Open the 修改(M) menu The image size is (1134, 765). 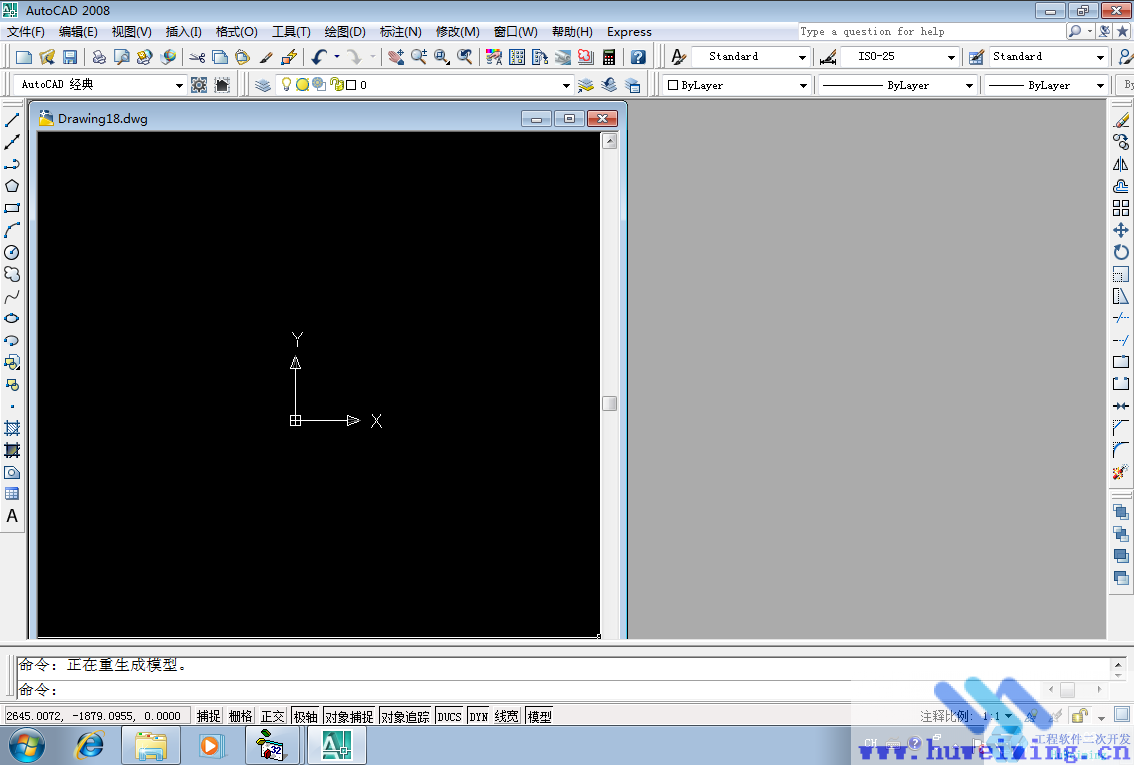(458, 32)
